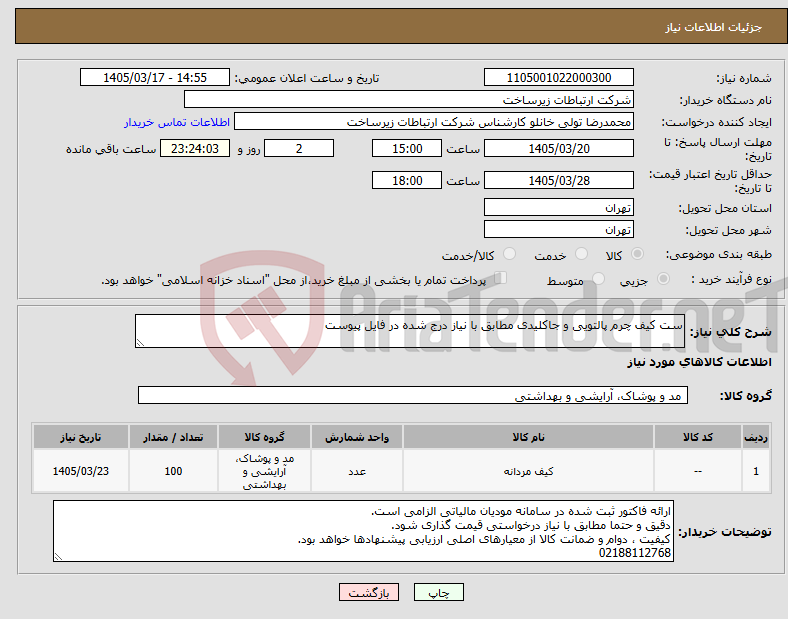Click the delivery city field تهران
This screenshot has width=788, height=619.
[x=559, y=230]
